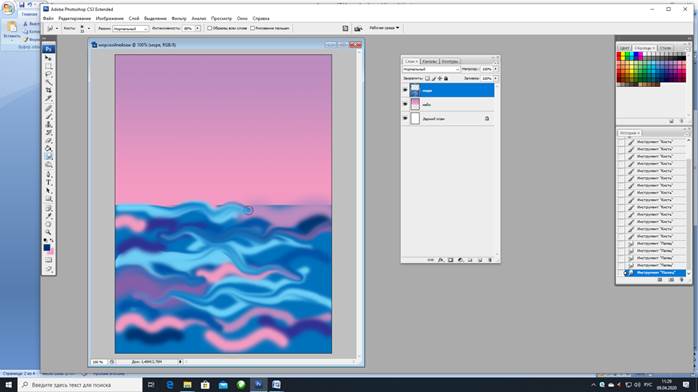This screenshot has height=392, width=698.
Task: Hide the «Задний план» layer eye icon
Action: coord(405,119)
